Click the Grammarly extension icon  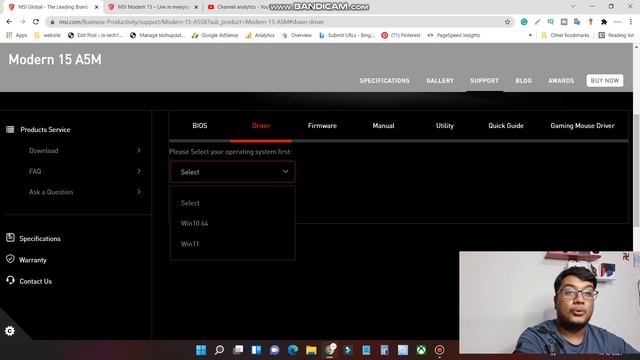(x=524, y=22)
